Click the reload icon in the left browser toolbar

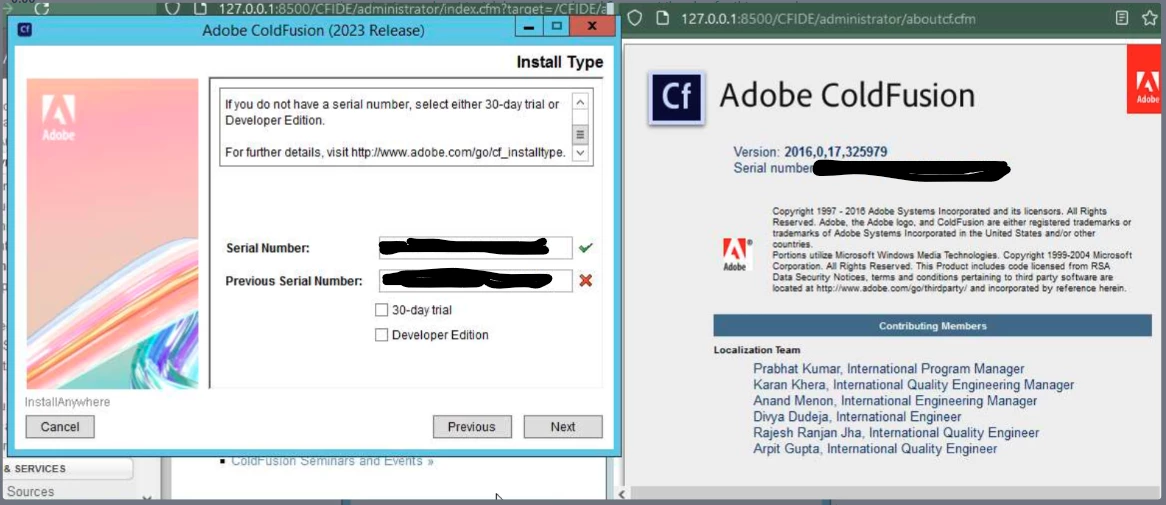[42, 8]
